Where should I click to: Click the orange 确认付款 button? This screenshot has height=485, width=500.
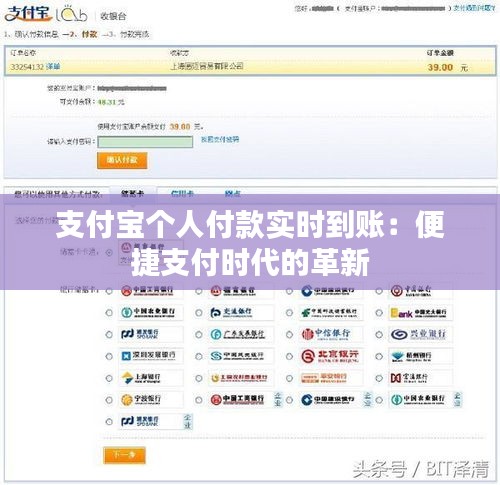pos(122,160)
